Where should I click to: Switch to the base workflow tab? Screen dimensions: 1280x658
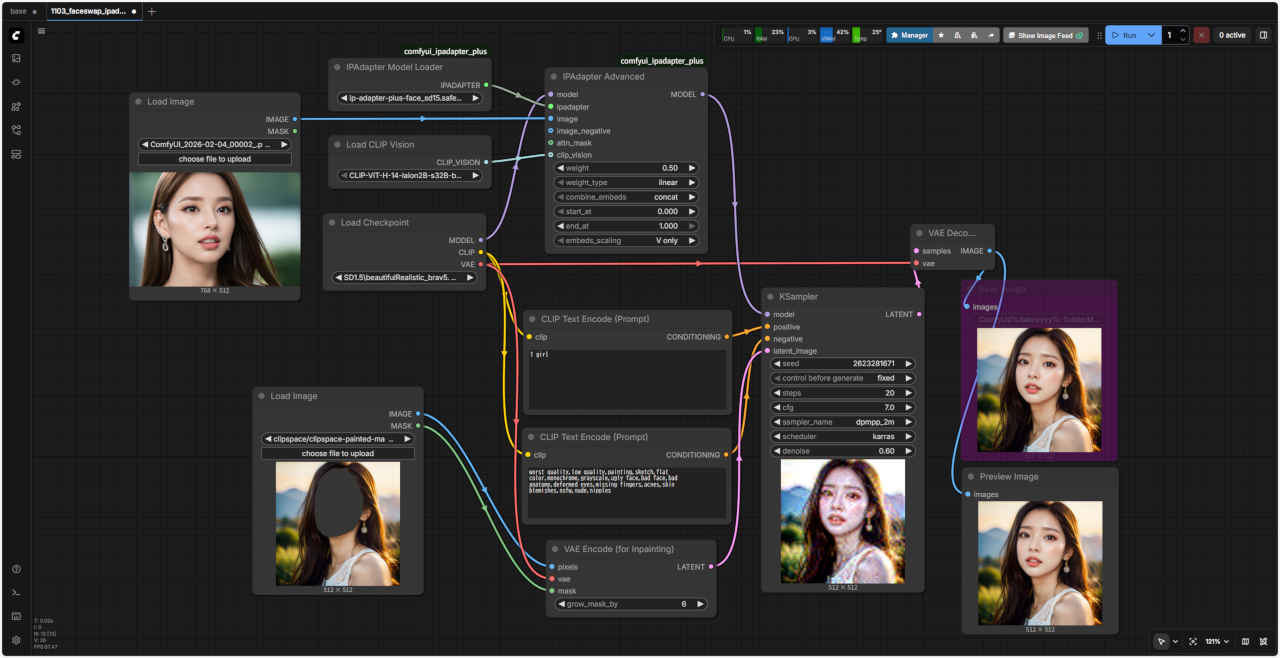[18, 11]
